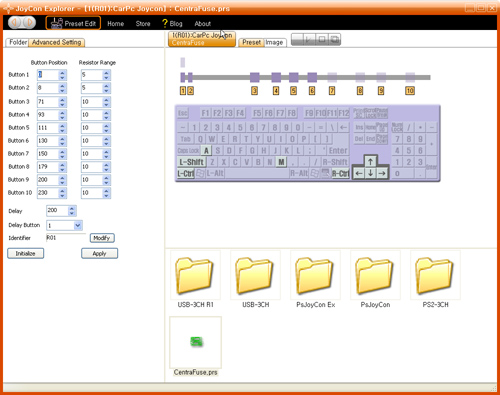Select button marker 8 on resistor bar

click(360, 90)
